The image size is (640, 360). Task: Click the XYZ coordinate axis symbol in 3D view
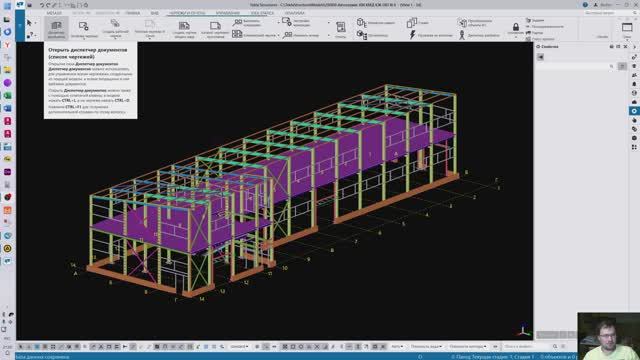click(523, 330)
